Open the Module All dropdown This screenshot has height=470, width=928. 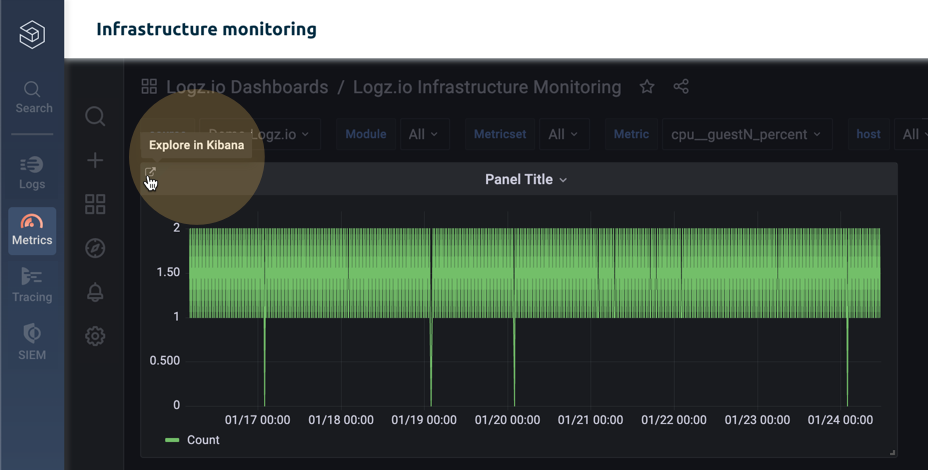tap(424, 134)
